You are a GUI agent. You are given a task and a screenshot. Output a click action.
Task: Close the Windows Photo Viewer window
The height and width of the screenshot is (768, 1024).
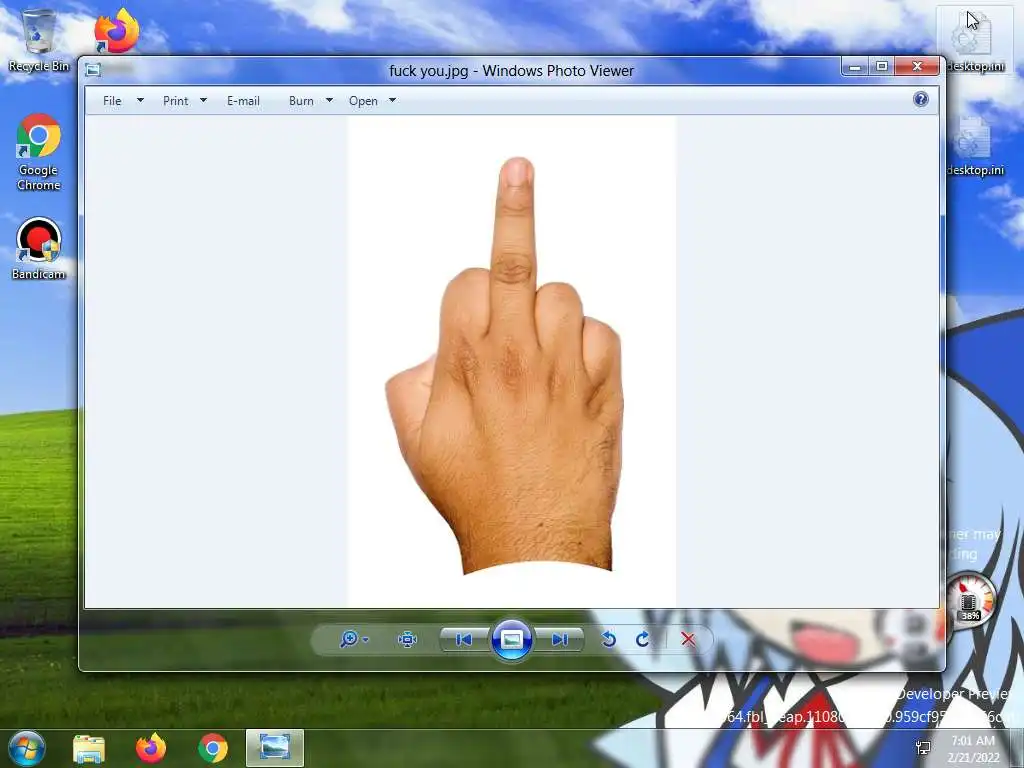click(x=918, y=67)
